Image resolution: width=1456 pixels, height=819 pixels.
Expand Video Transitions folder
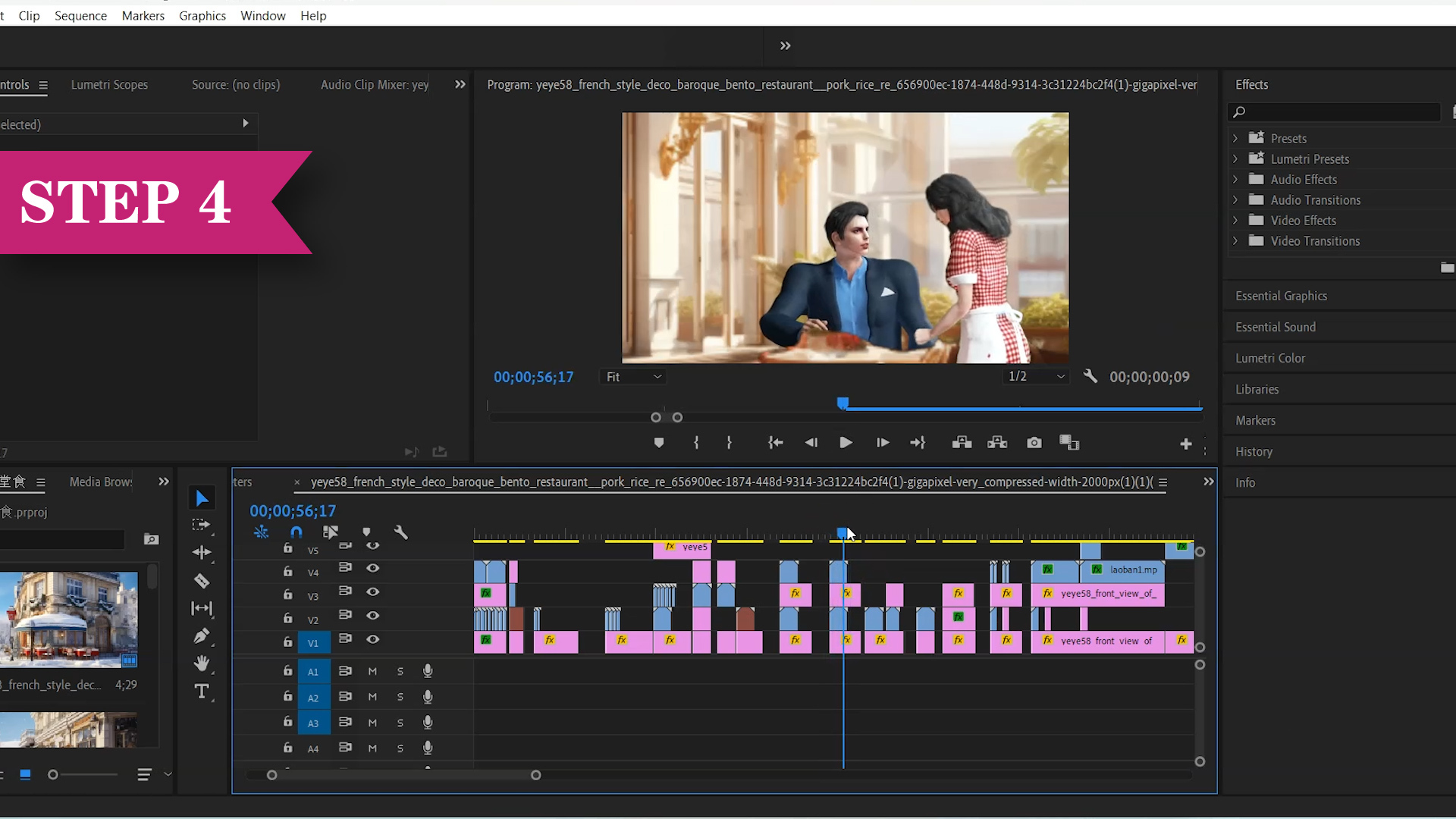pos(1235,240)
